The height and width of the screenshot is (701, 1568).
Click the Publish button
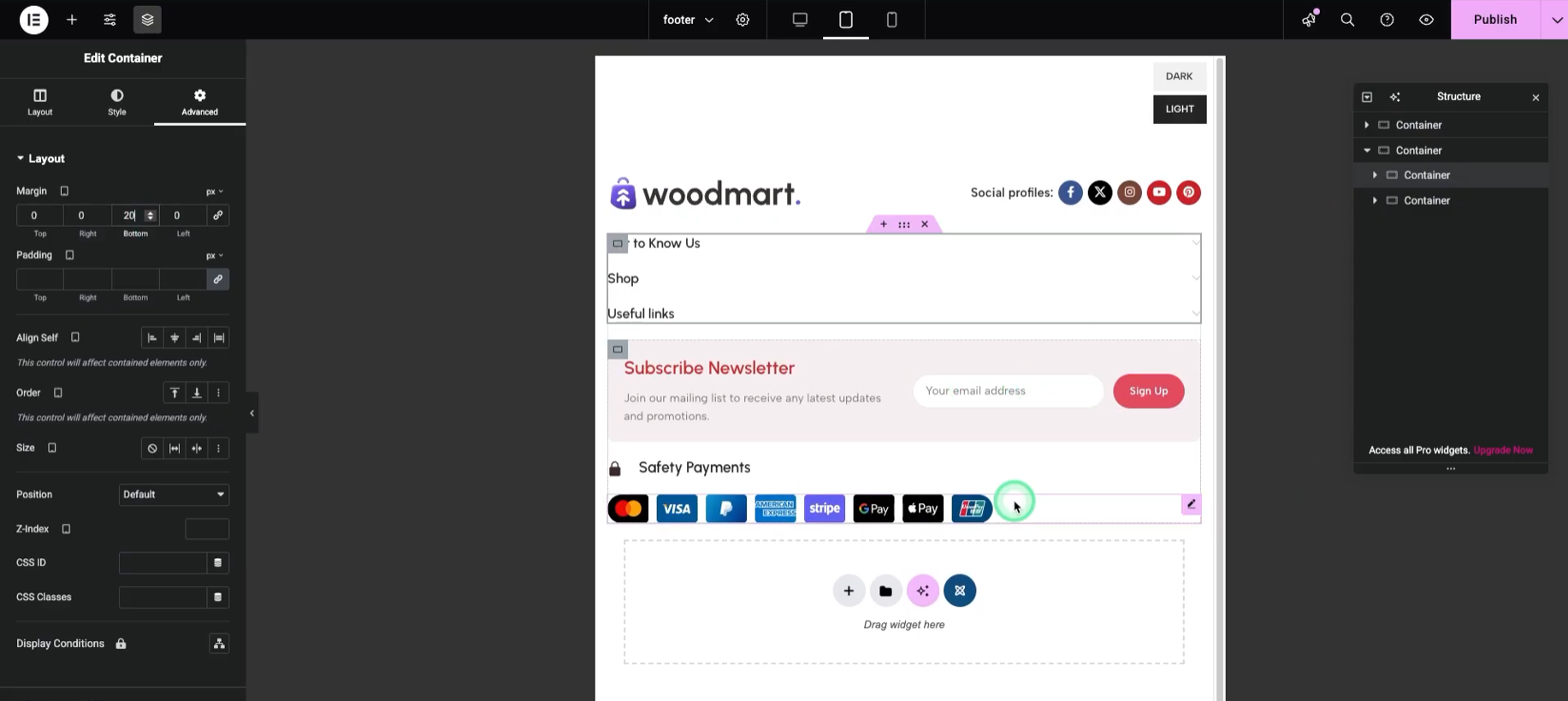point(1495,20)
